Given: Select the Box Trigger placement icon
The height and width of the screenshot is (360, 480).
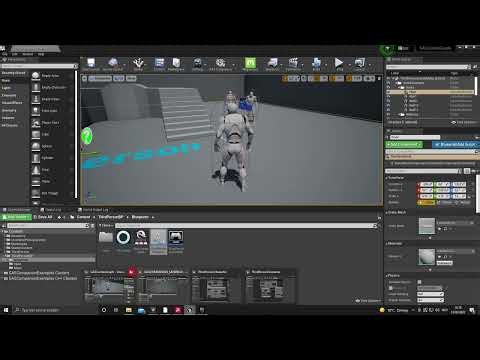Looking at the screenshot, I should click(36, 193).
